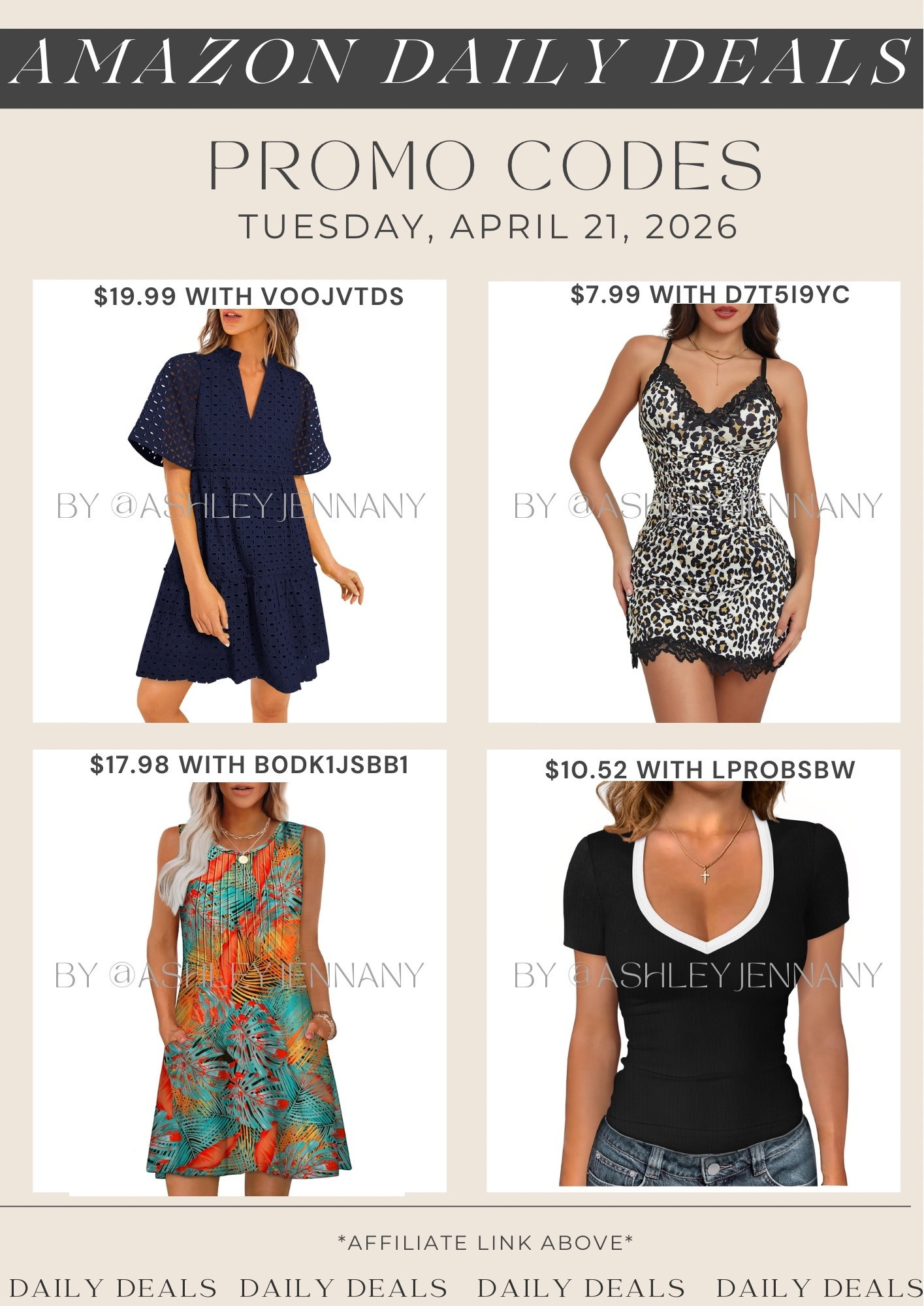Screen dimensions: 924x1306
Task: Select the $10.52 with LPROBSBW code text
Action: point(700,770)
